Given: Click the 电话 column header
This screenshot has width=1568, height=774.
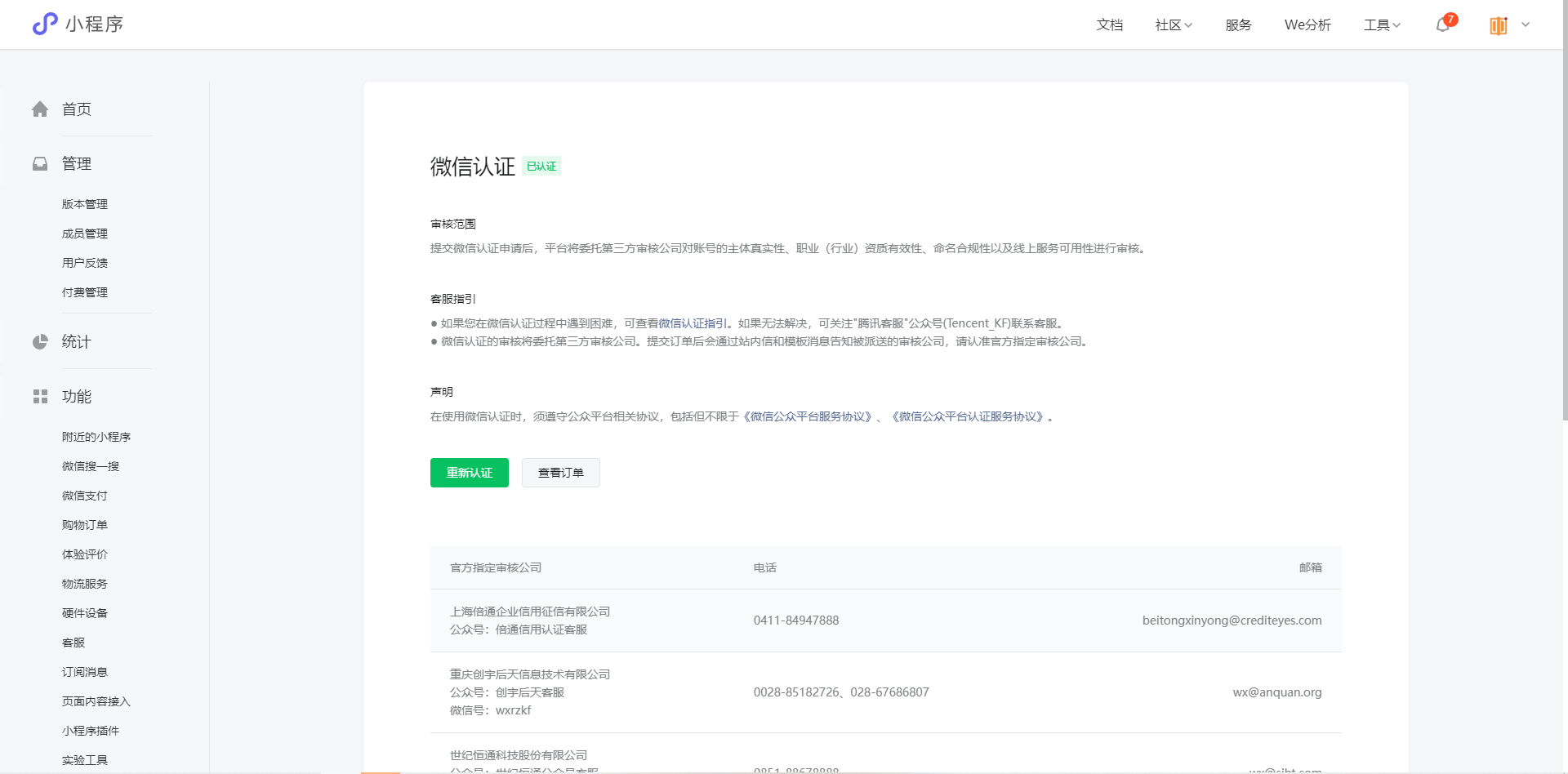Looking at the screenshot, I should [765, 567].
